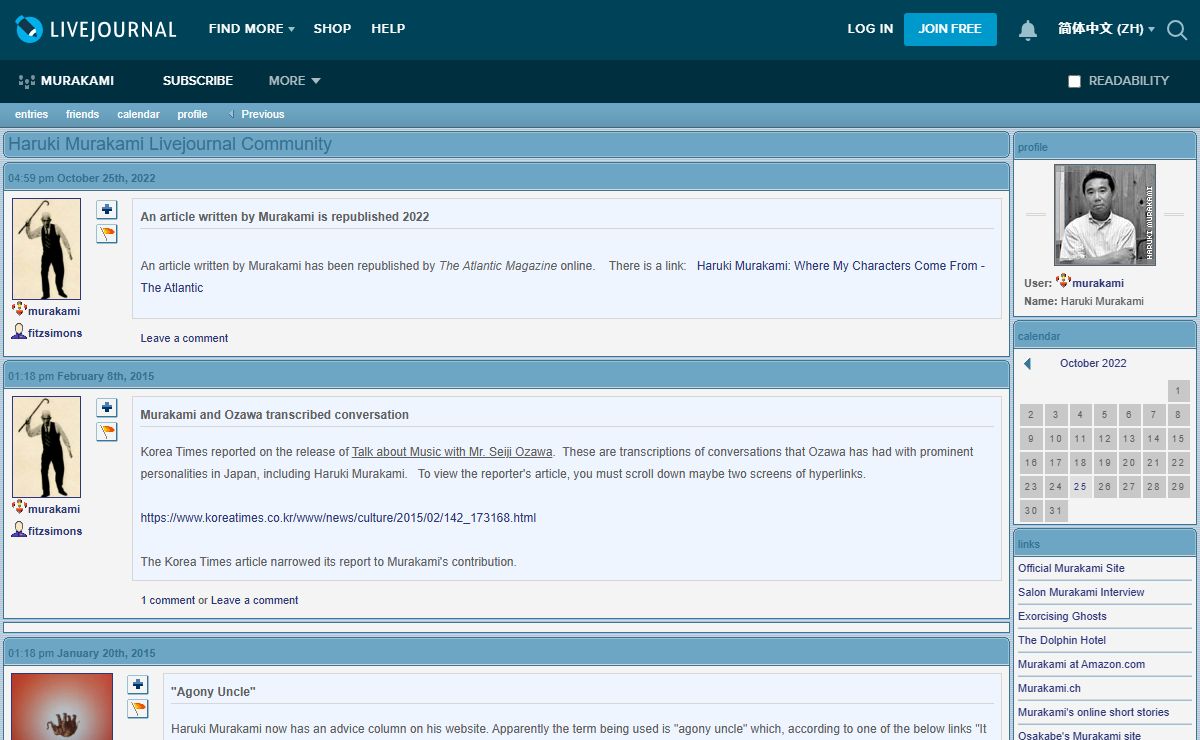This screenshot has width=1200, height=740.
Task: Click the Haruki Murakami profile photo
Action: [x=1105, y=215]
